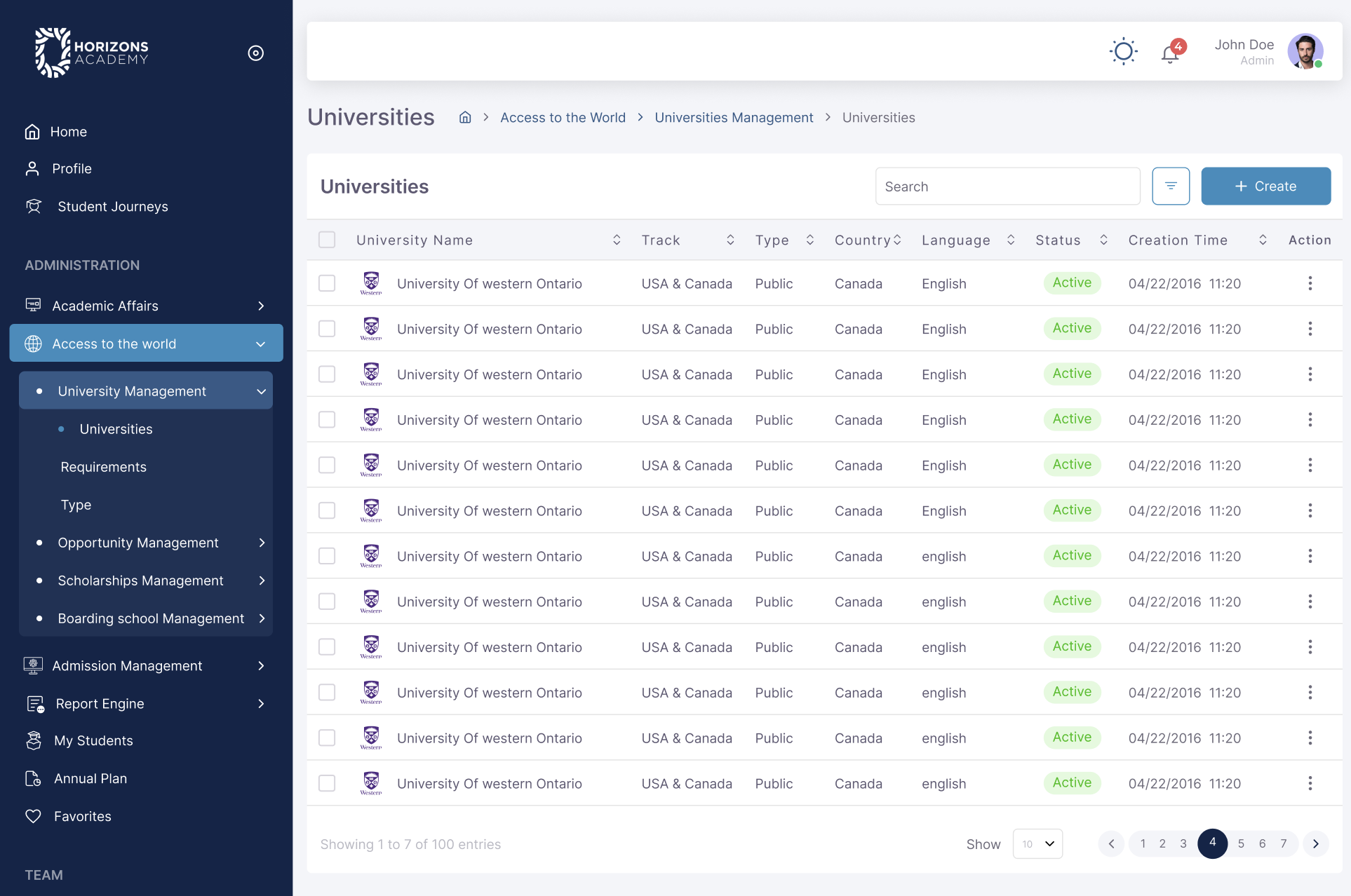Click the Search input field
This screenshot has width=1351, height=896.
pyautogui.click(x=1007, y=186)
